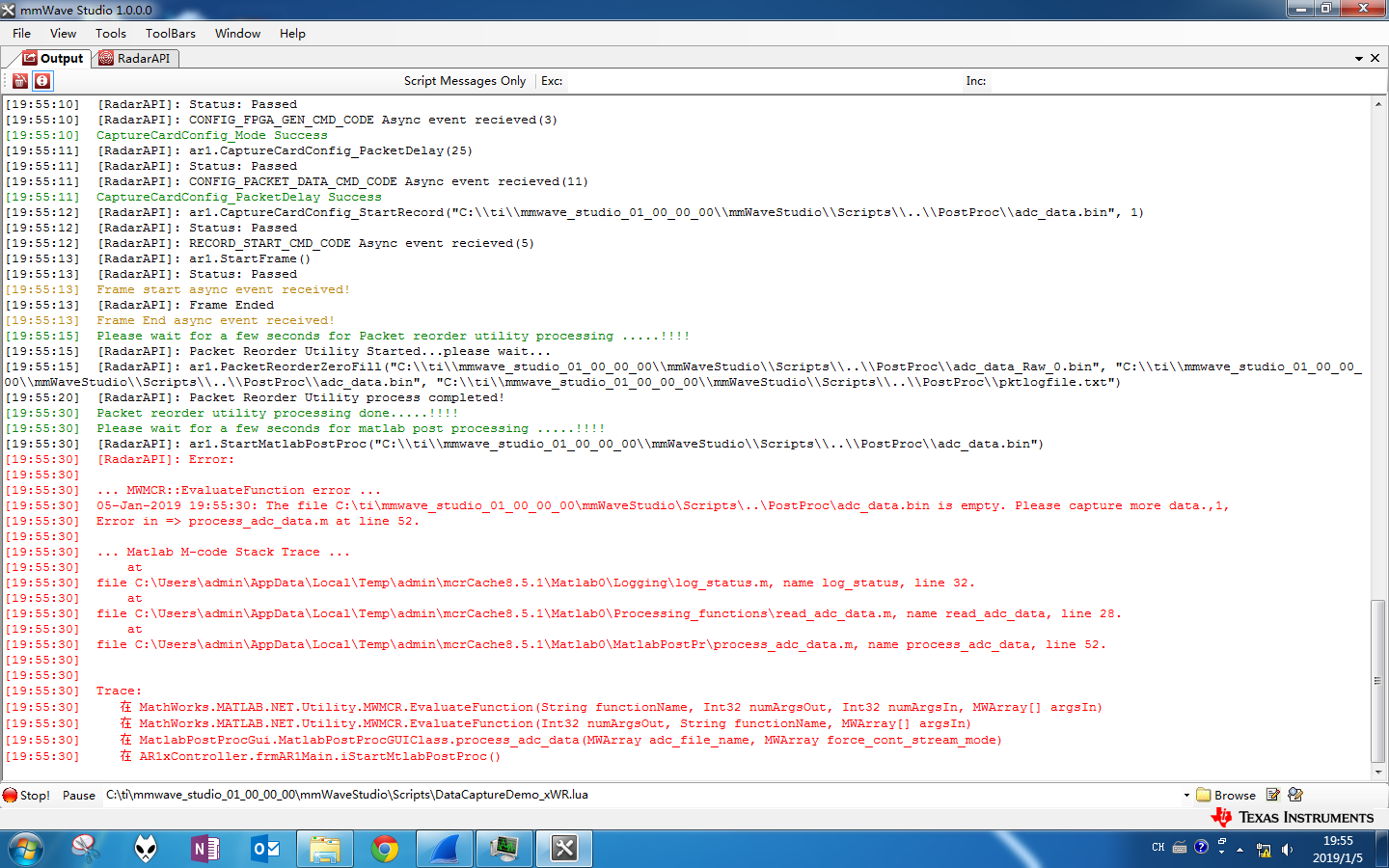
Task: Launch OneNote from the taskbar
Action: click(x=205, y=849)
